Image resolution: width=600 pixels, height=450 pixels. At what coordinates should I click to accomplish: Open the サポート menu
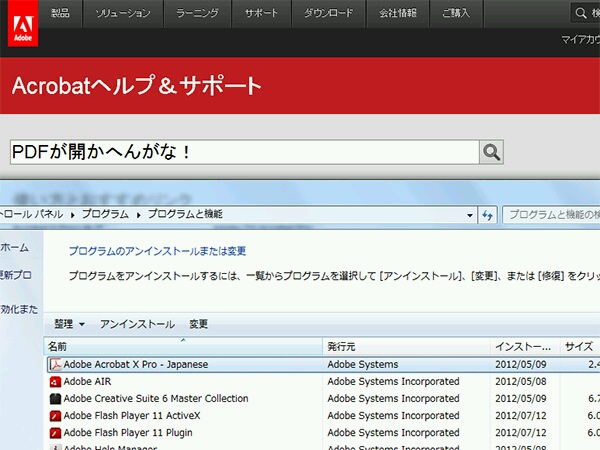pos(261,13)
